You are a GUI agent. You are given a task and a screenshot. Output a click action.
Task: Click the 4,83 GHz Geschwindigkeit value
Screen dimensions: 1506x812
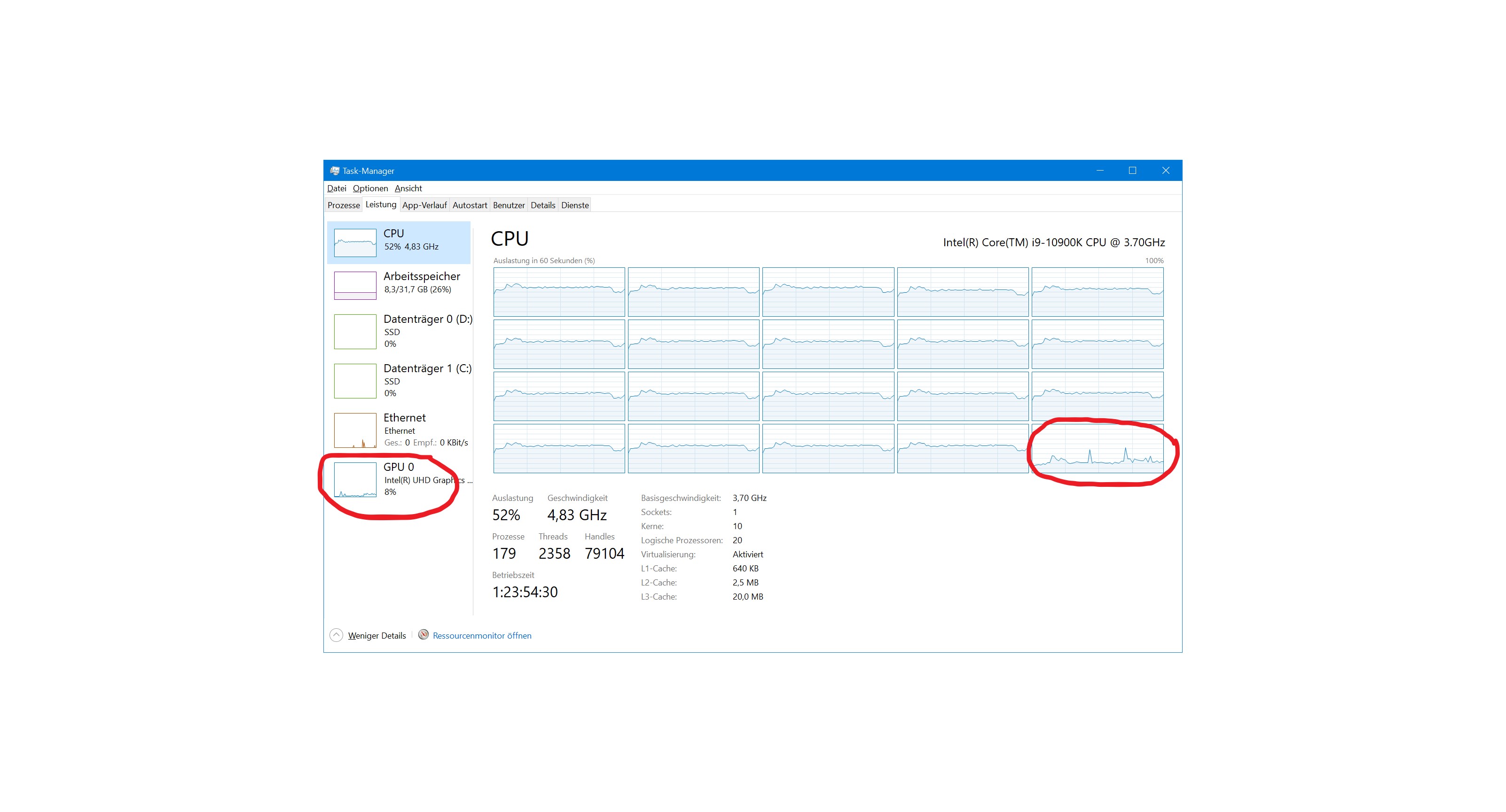click(576, 515)
